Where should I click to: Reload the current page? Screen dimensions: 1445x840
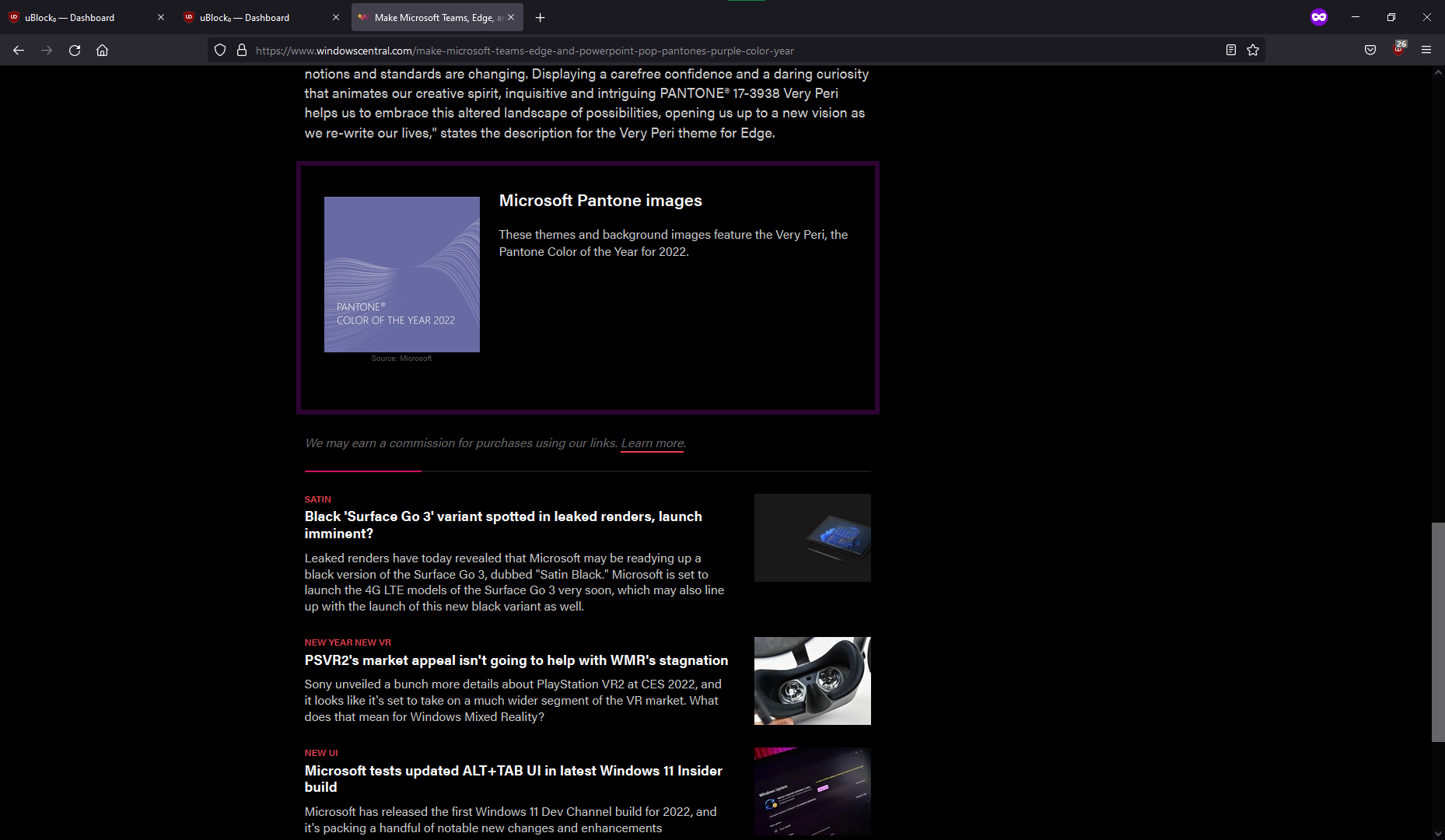click(75, 50)
